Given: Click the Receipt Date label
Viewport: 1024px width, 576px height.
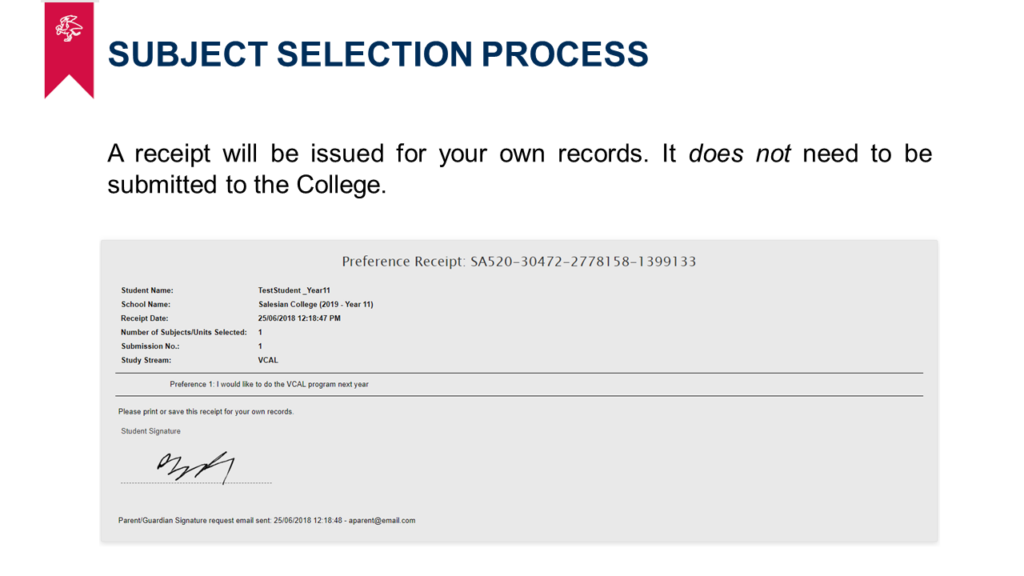Looking at the screenshot, I should 144,319.
